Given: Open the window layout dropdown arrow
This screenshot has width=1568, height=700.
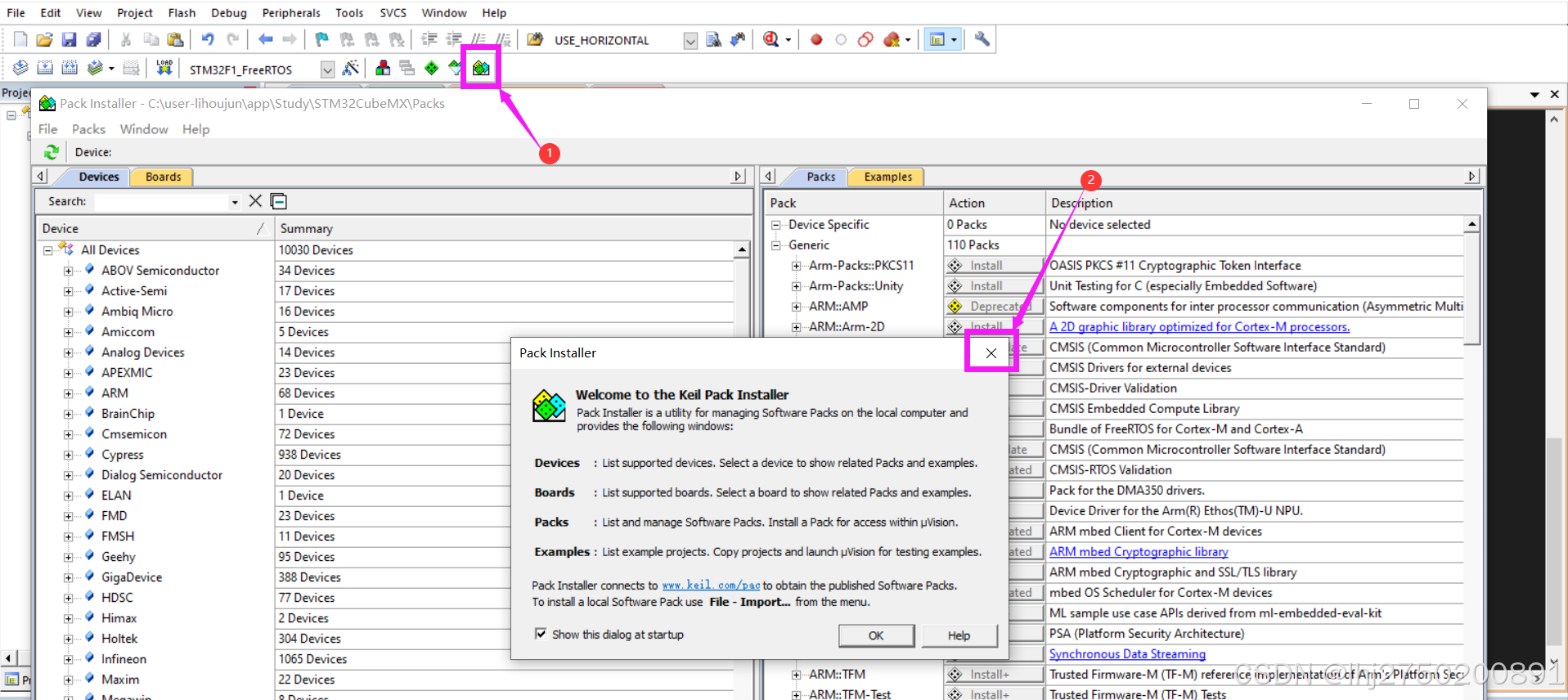Looking at the screenshot, I should pos(954,39).
